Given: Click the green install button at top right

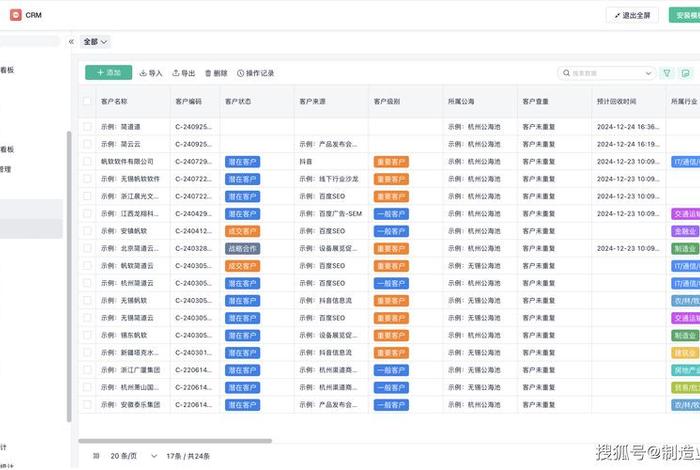Looking at the screenshot, I should click(x=684, y=15).
